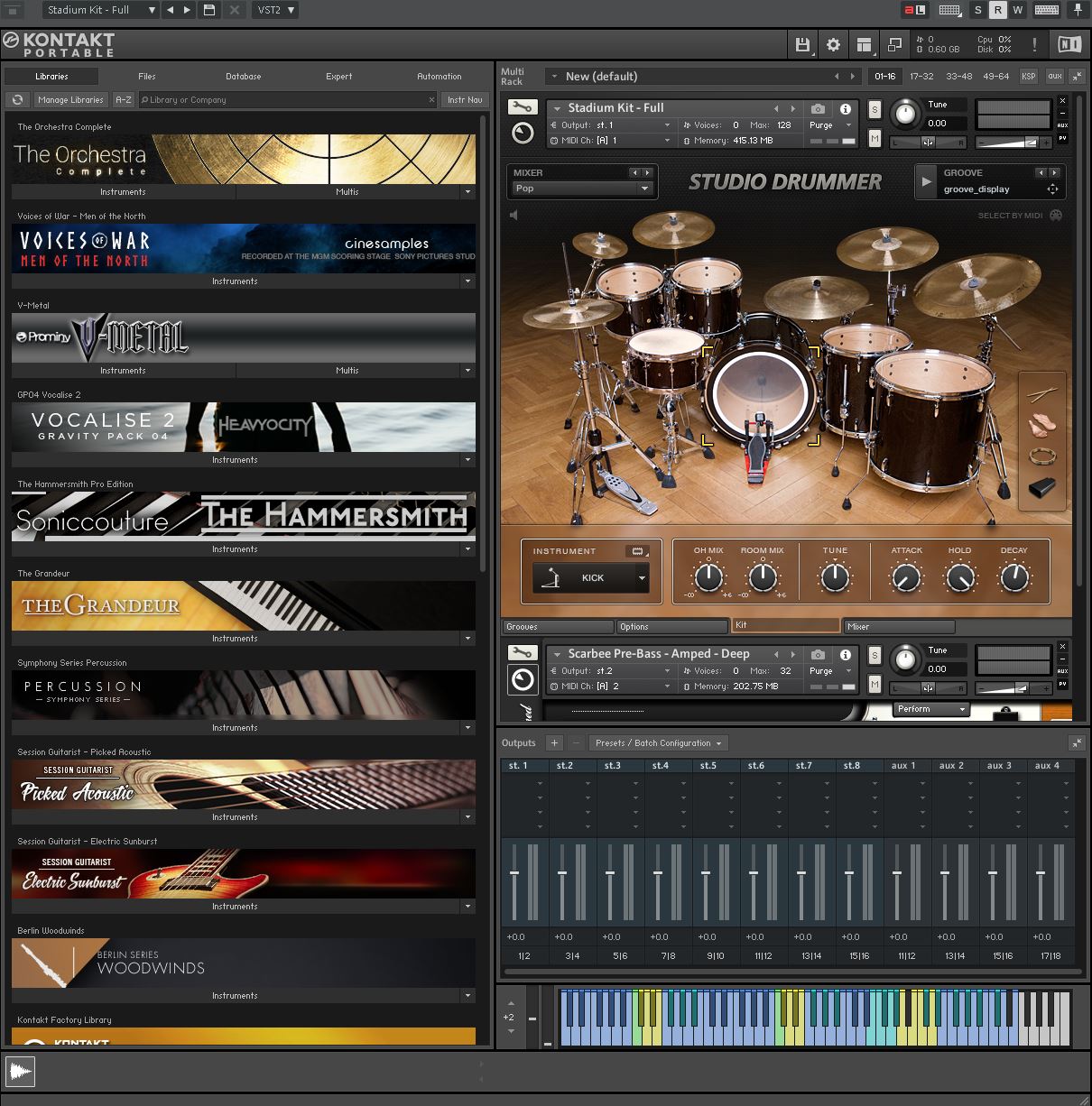Click the OH MIX knob
This screenshot has width=1092, height=1106.
[x=709, y=576]
